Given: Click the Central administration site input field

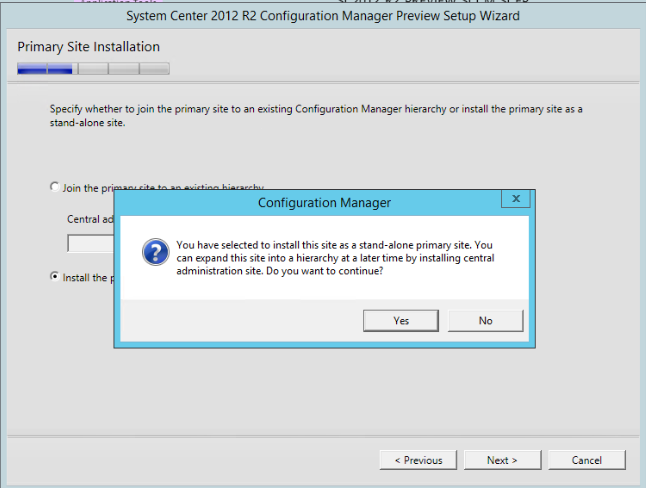Looking at the screenshot, I should point(90,243).
